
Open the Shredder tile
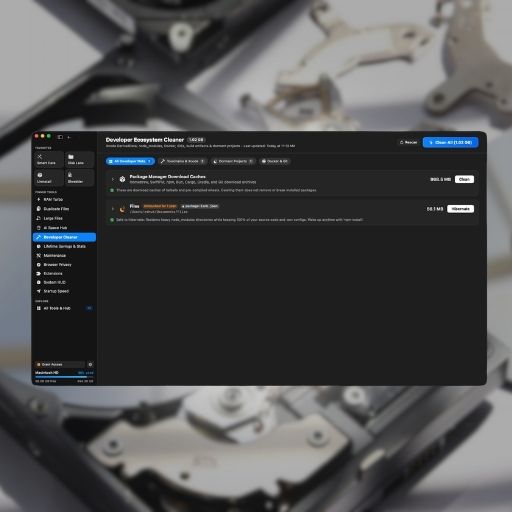pos(79,178)
